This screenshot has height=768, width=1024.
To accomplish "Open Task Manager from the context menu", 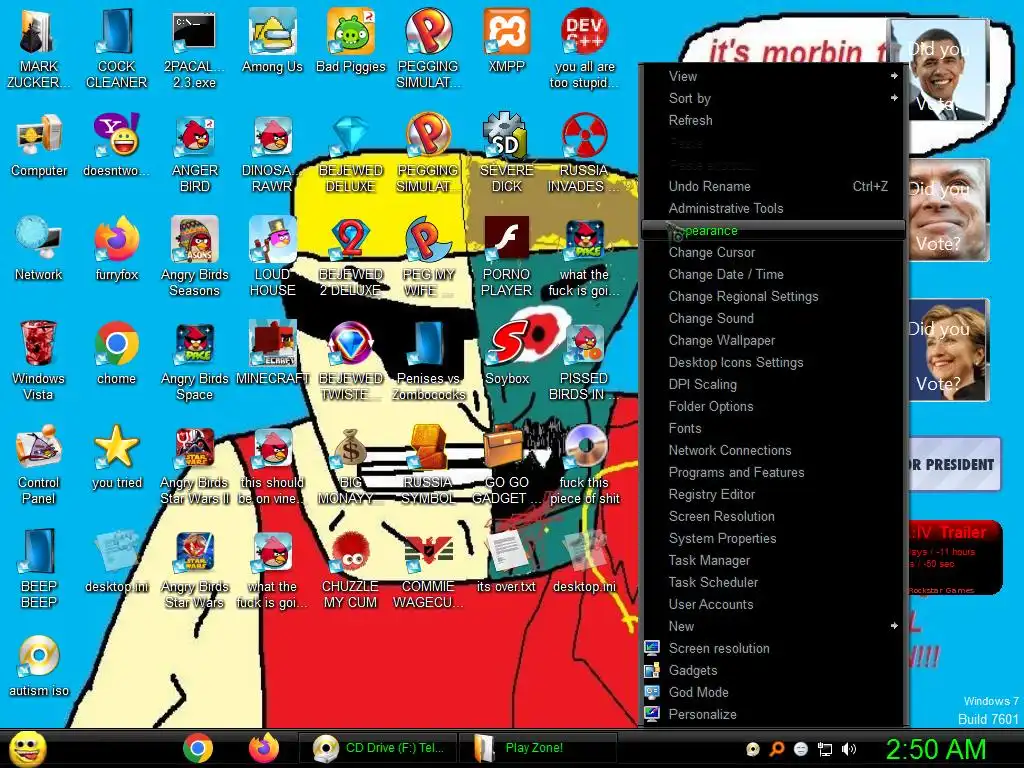I will pos(774,560).
